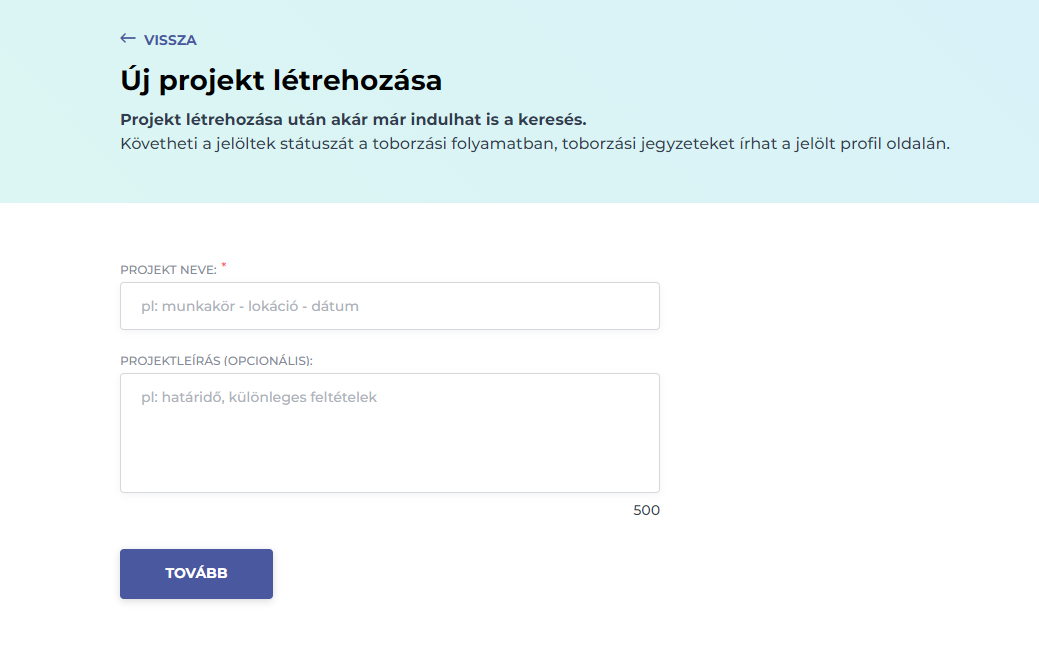The image size is (1039, 649).
Task: Click the 'pl: határidő, különleges feltételek' placeholder
Action: pos(258,397)
